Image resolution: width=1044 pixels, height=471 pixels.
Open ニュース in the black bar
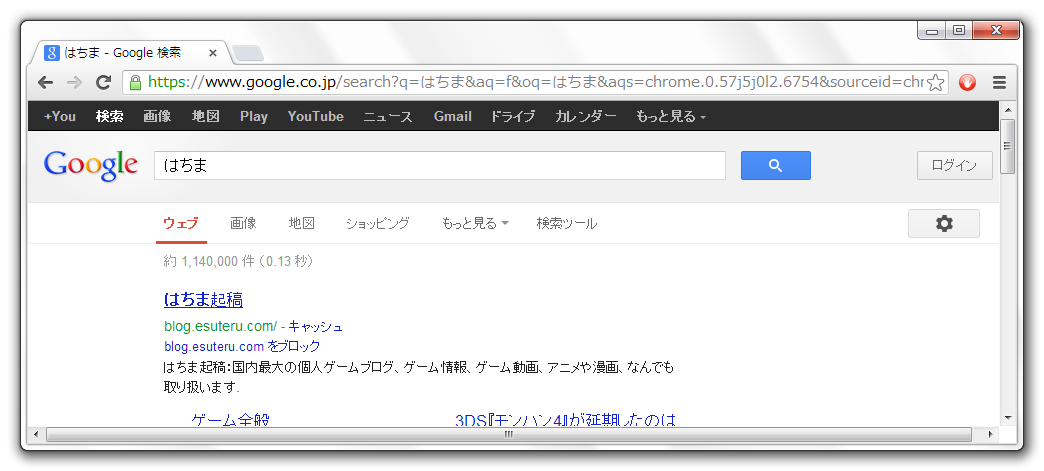[x=388, y=117]
